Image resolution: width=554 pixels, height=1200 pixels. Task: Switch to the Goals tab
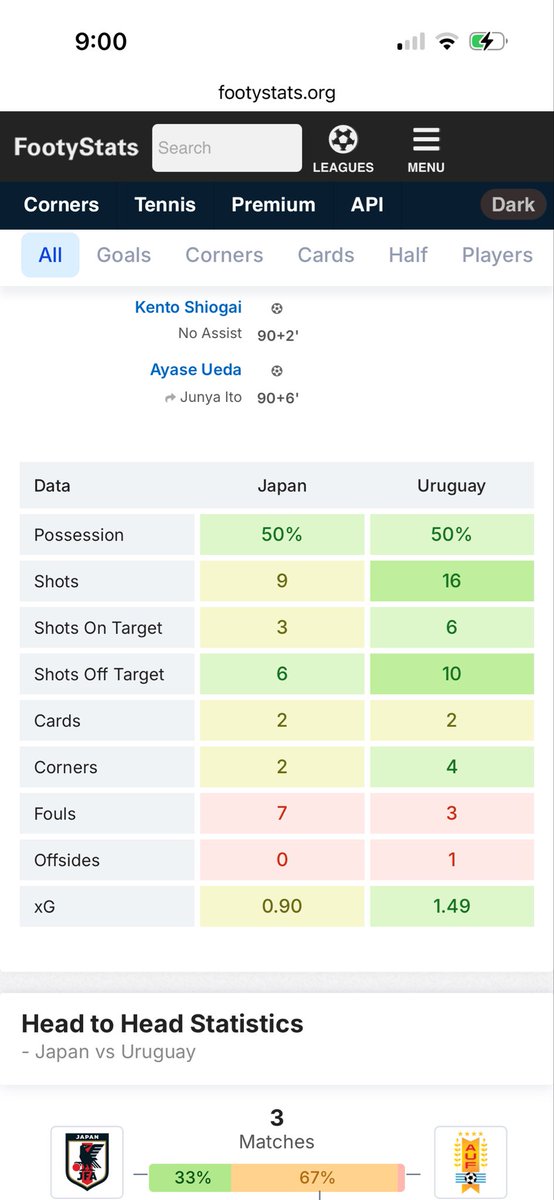pyautogui.click(x=124, y=255)
